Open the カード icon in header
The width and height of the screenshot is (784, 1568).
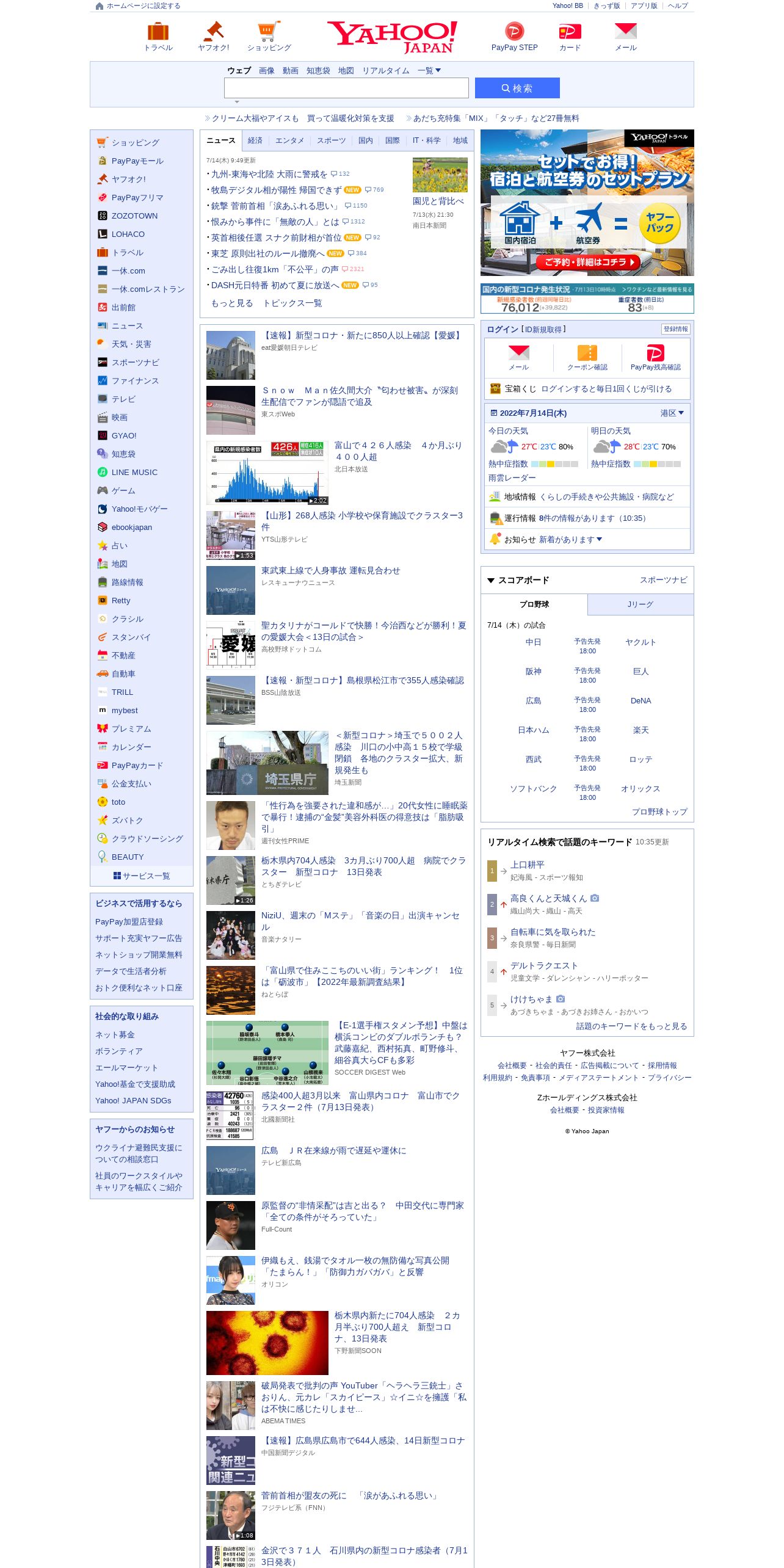click(570, 31)
